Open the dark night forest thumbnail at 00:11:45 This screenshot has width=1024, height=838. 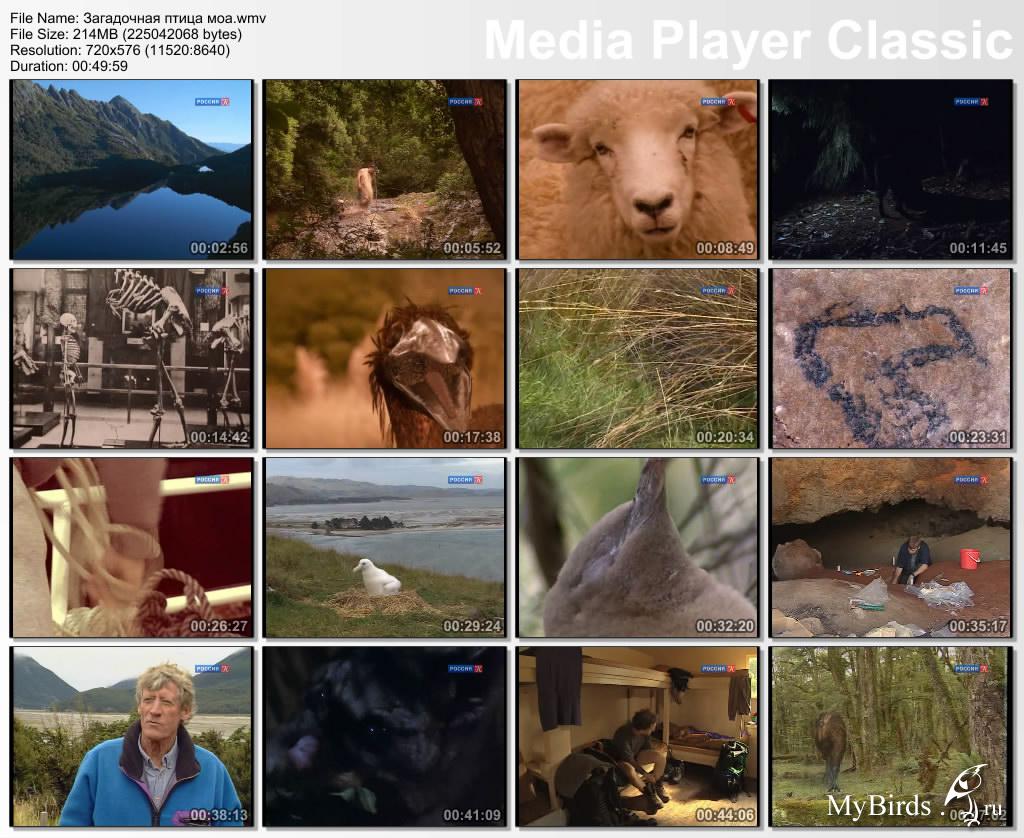click(x=890, y=169)
